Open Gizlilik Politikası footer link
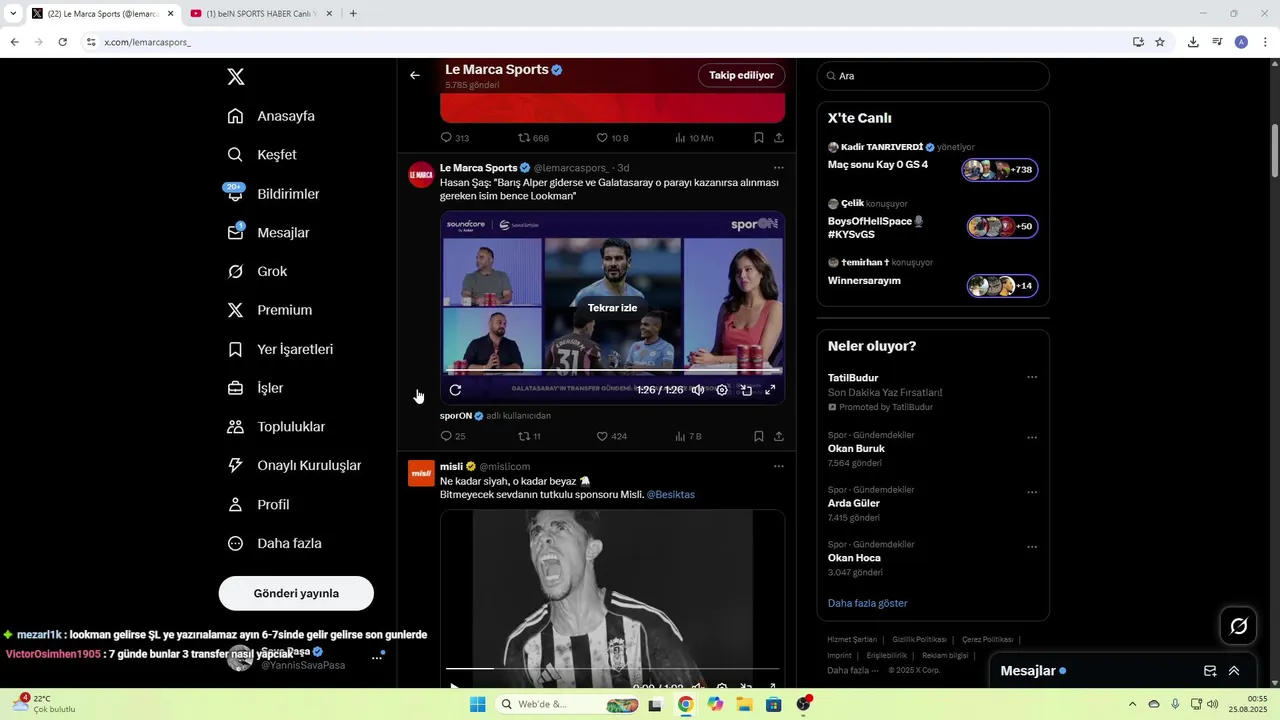Screen dimensions: 1280x720 pyautogui.click(x=919, y=640)
